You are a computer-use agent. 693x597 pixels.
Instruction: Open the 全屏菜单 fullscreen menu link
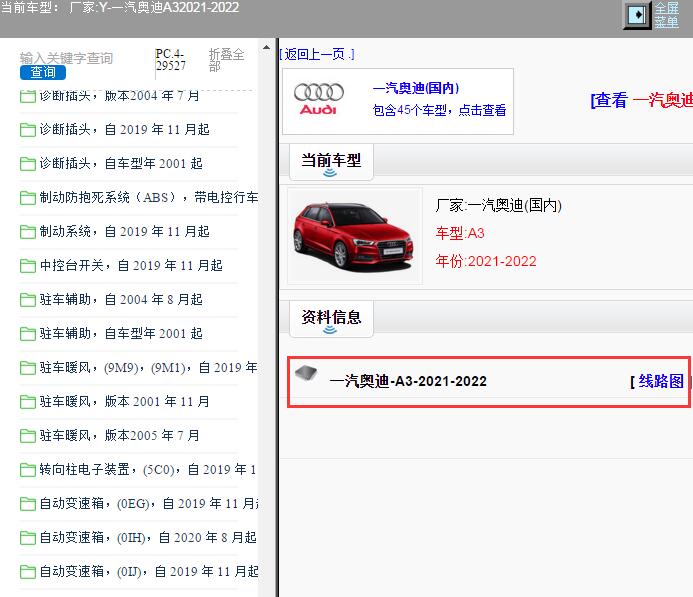pos(666,15)
